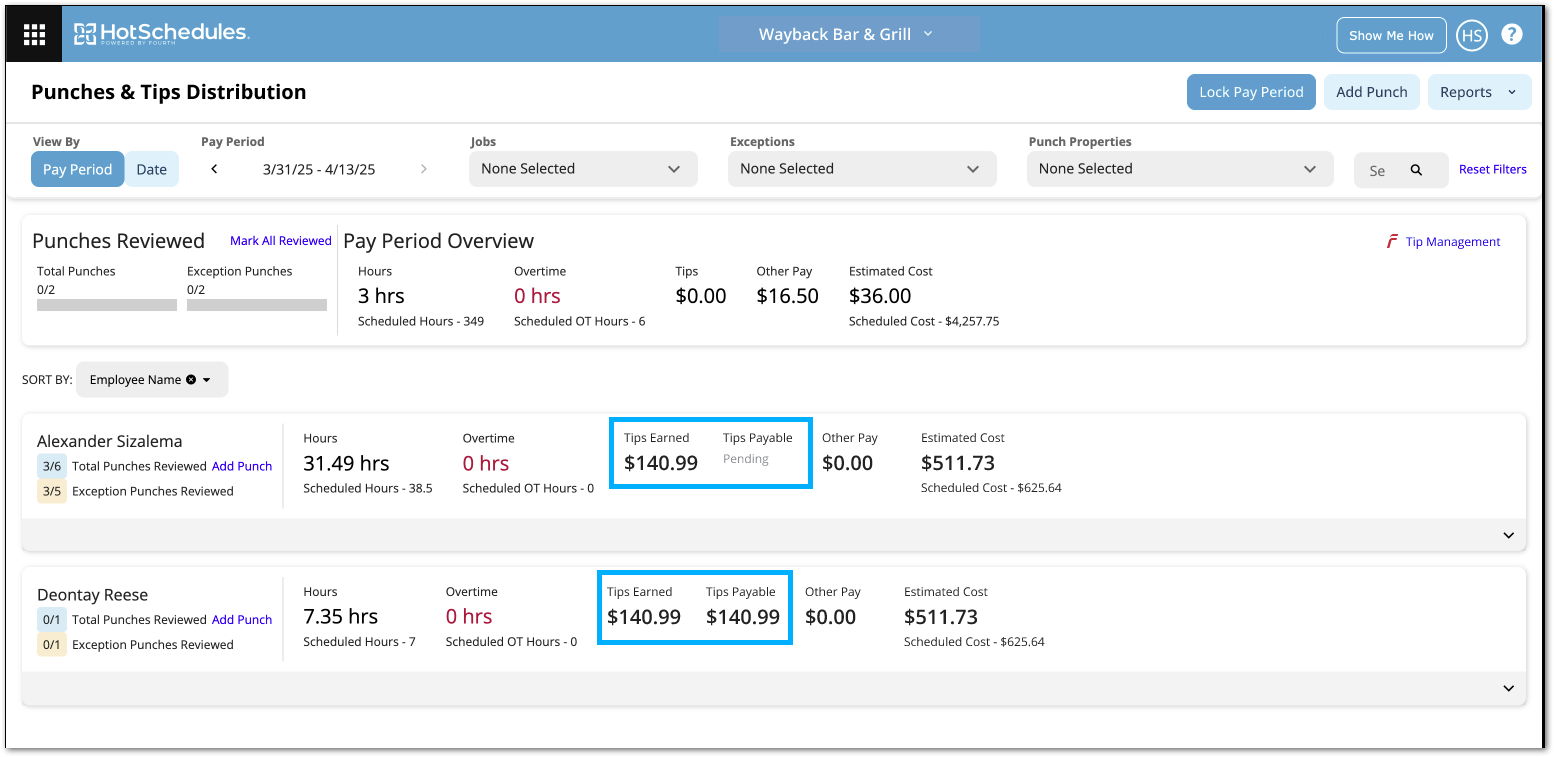Open the app grid launcher icon
1554x757 pixels.
click(35, 35)
